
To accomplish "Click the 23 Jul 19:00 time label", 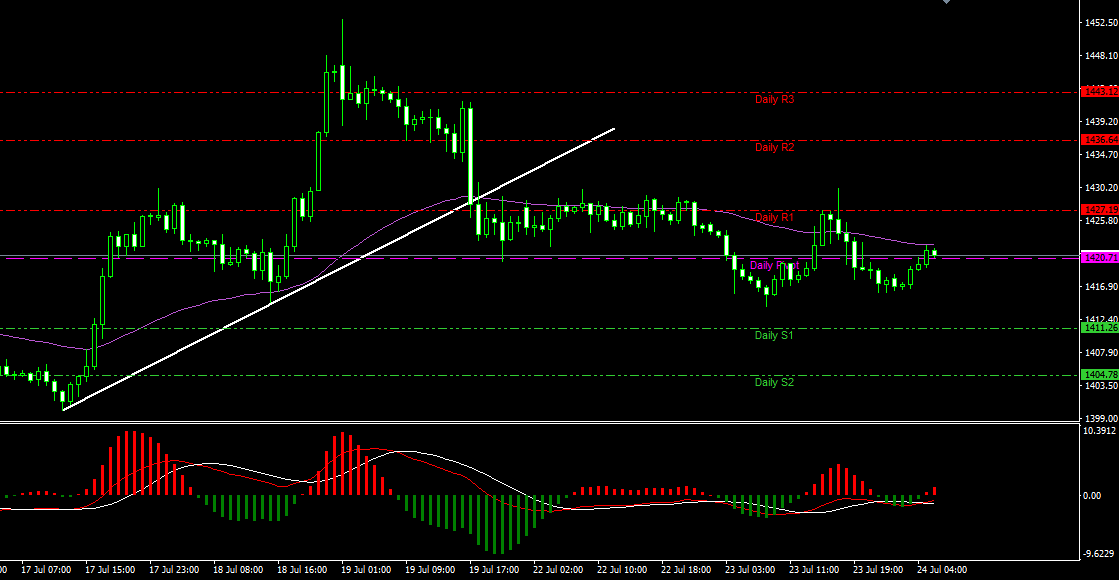I will 878,570.
